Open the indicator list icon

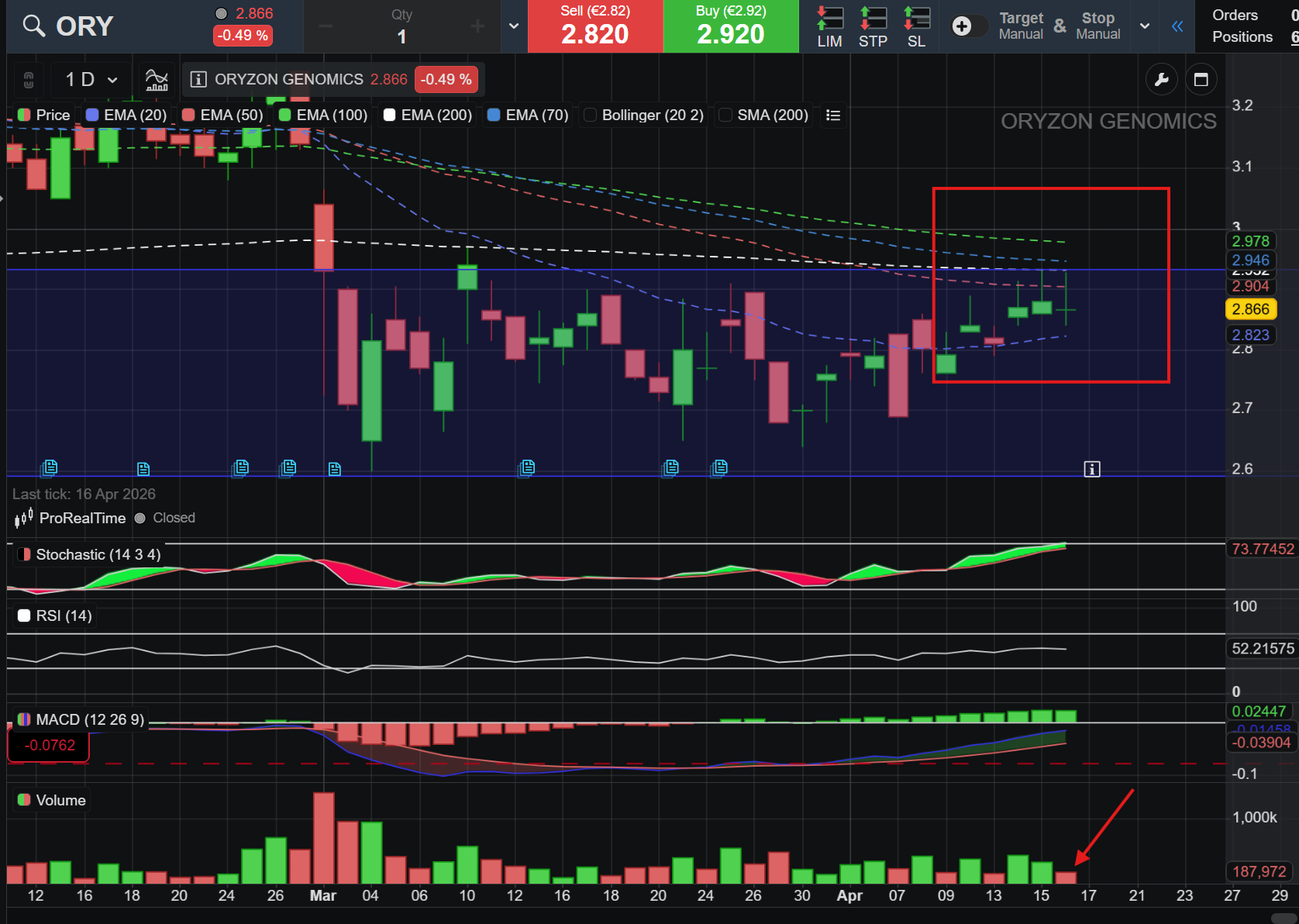pos(833,115)
